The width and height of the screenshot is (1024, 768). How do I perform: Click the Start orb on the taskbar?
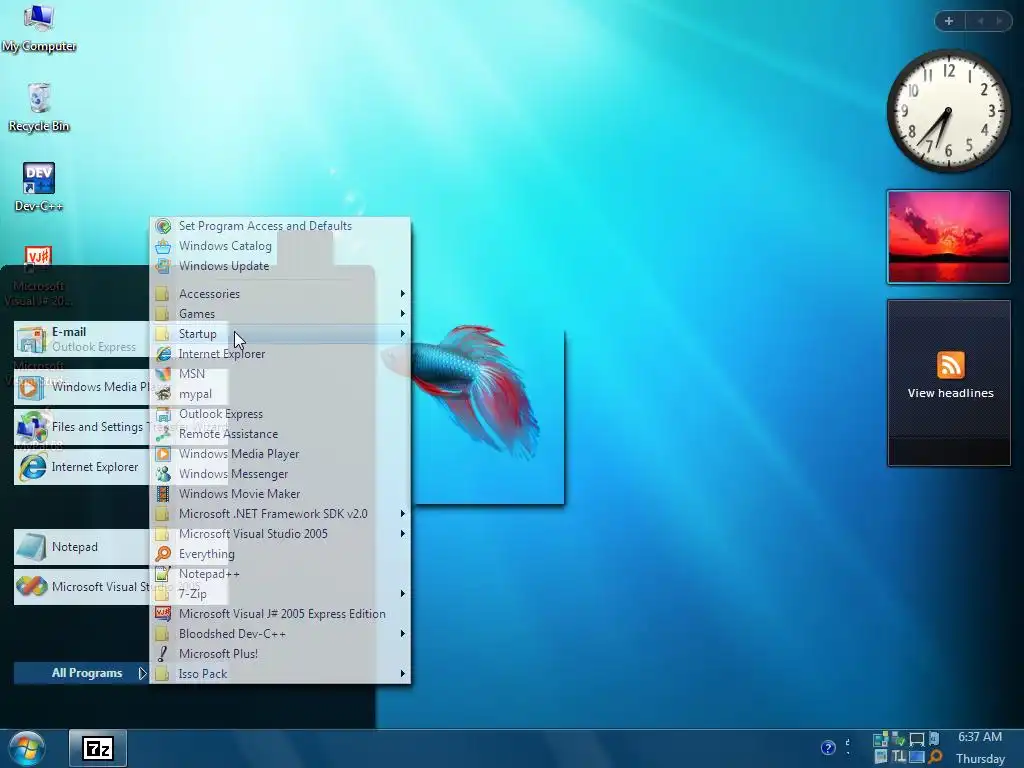[x=27, y=748]
